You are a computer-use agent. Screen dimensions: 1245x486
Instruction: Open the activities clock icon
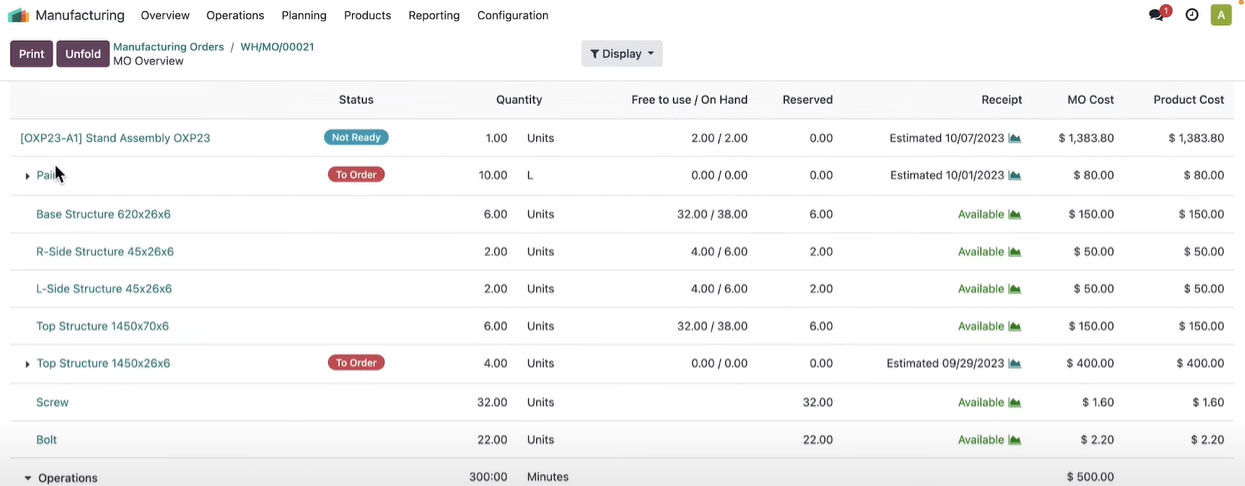pos(1192,15)
